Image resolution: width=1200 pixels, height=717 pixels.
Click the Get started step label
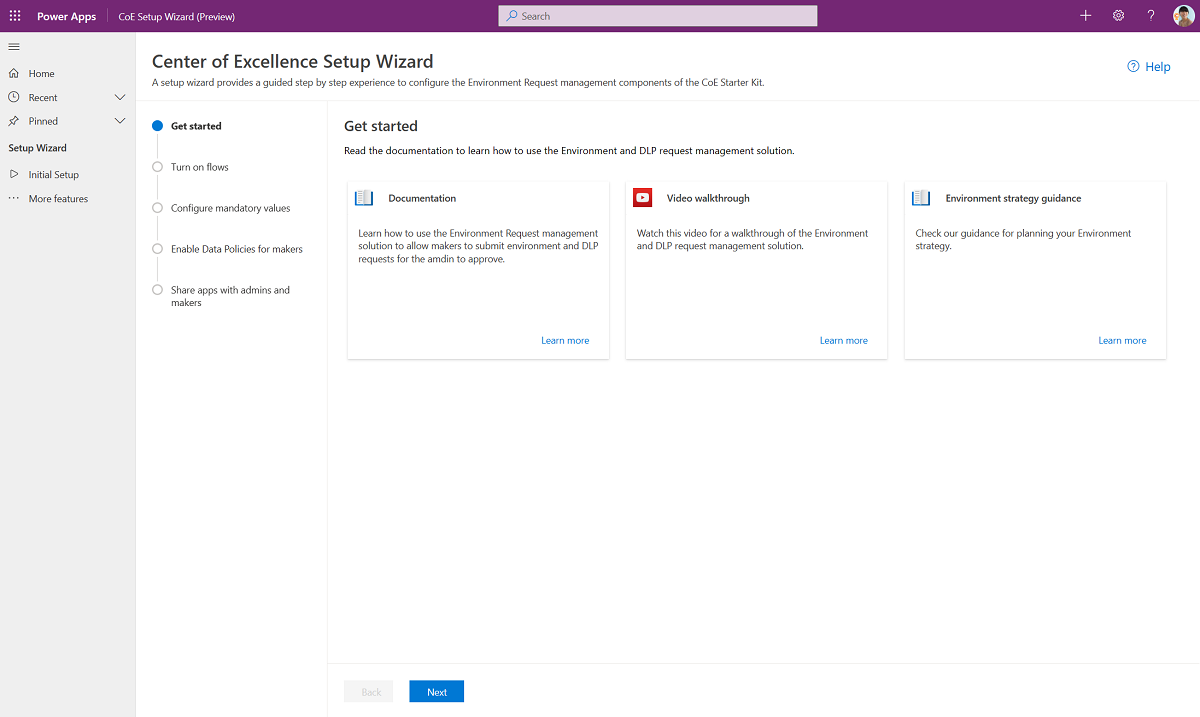196,126
